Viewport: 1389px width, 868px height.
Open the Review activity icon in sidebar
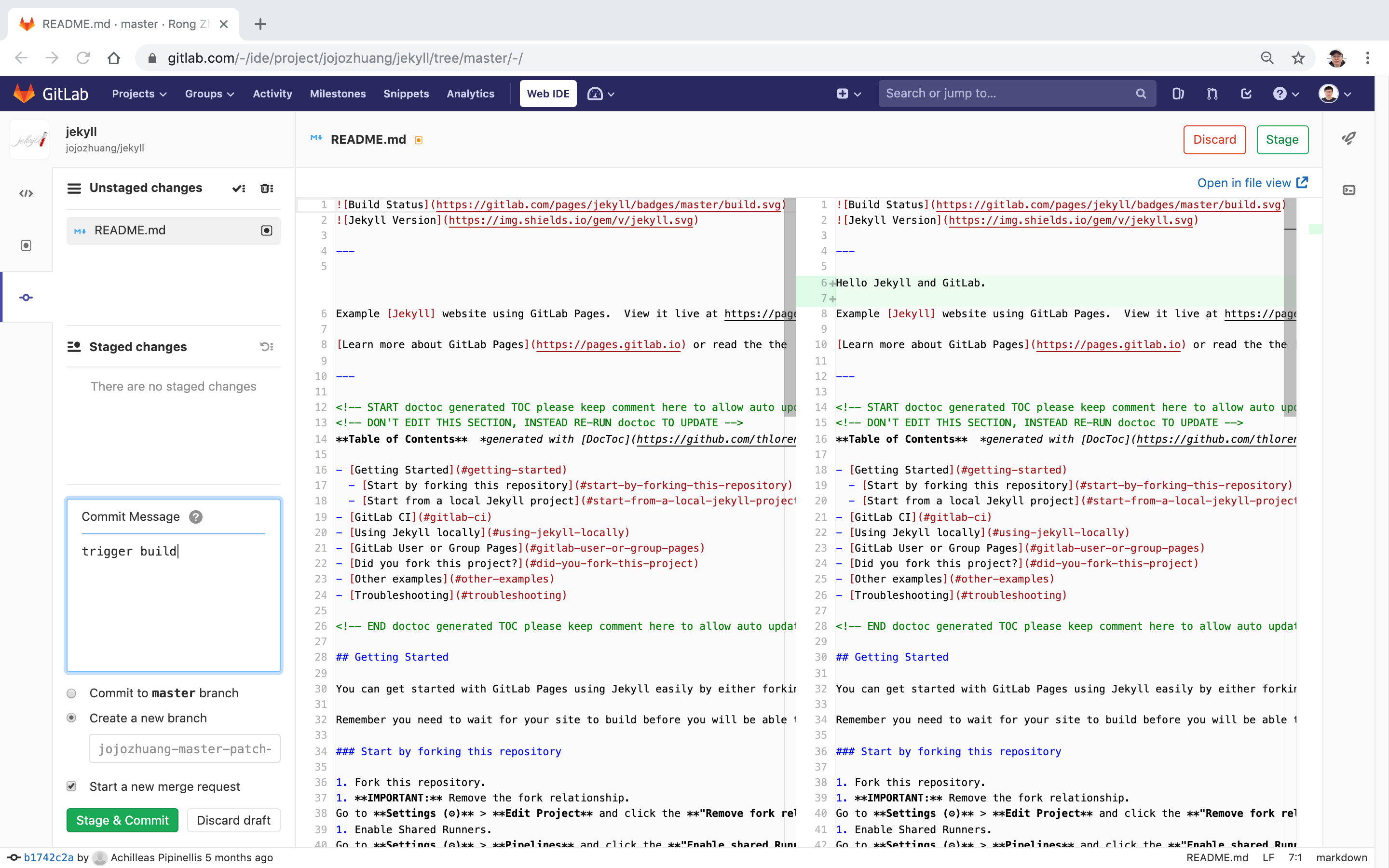26,246
